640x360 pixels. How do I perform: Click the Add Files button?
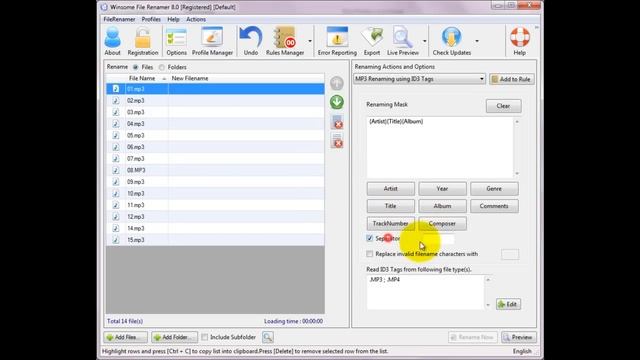click(125, 337)
